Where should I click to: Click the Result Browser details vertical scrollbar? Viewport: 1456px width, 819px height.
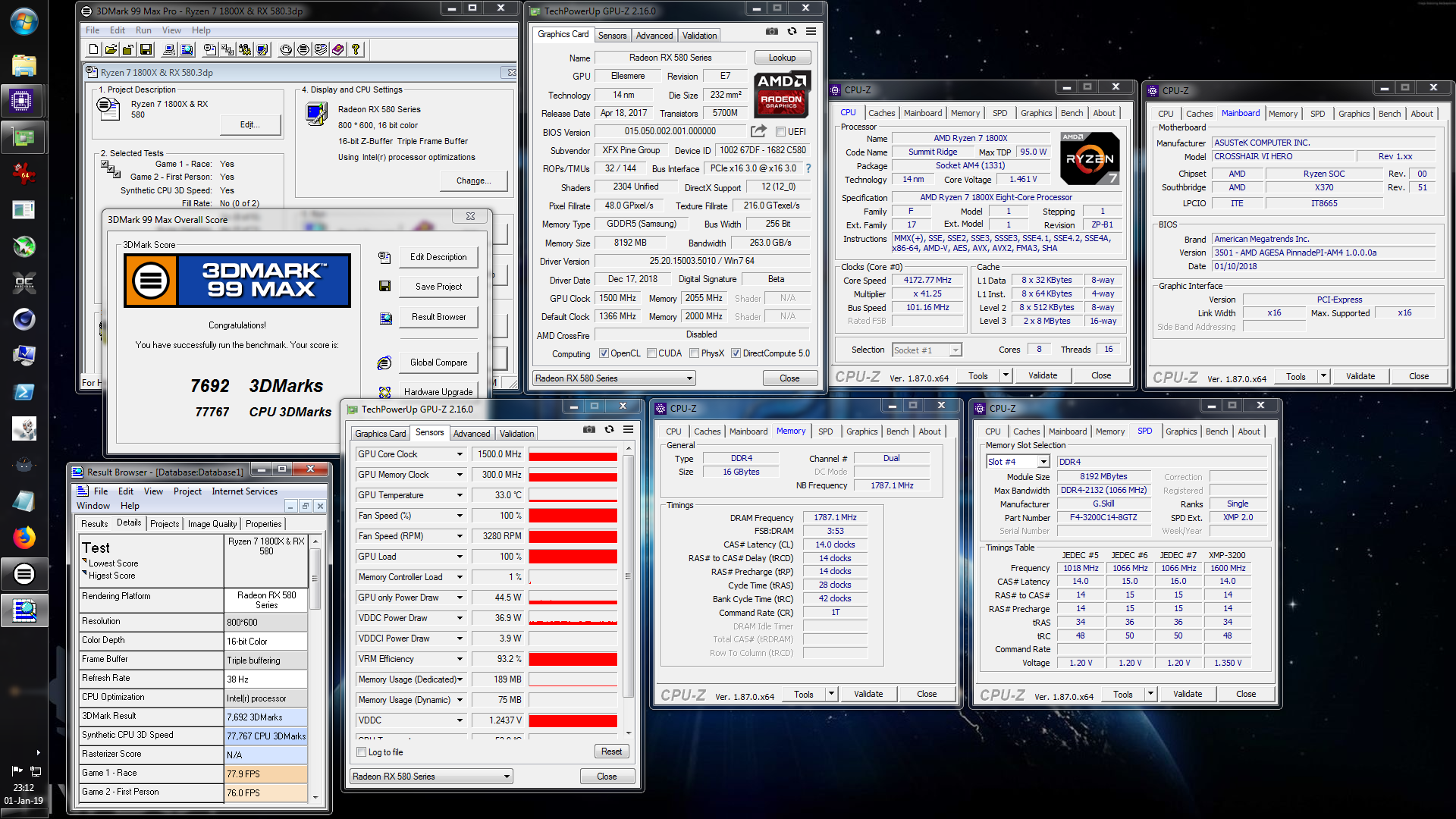[x=315, y=669]
